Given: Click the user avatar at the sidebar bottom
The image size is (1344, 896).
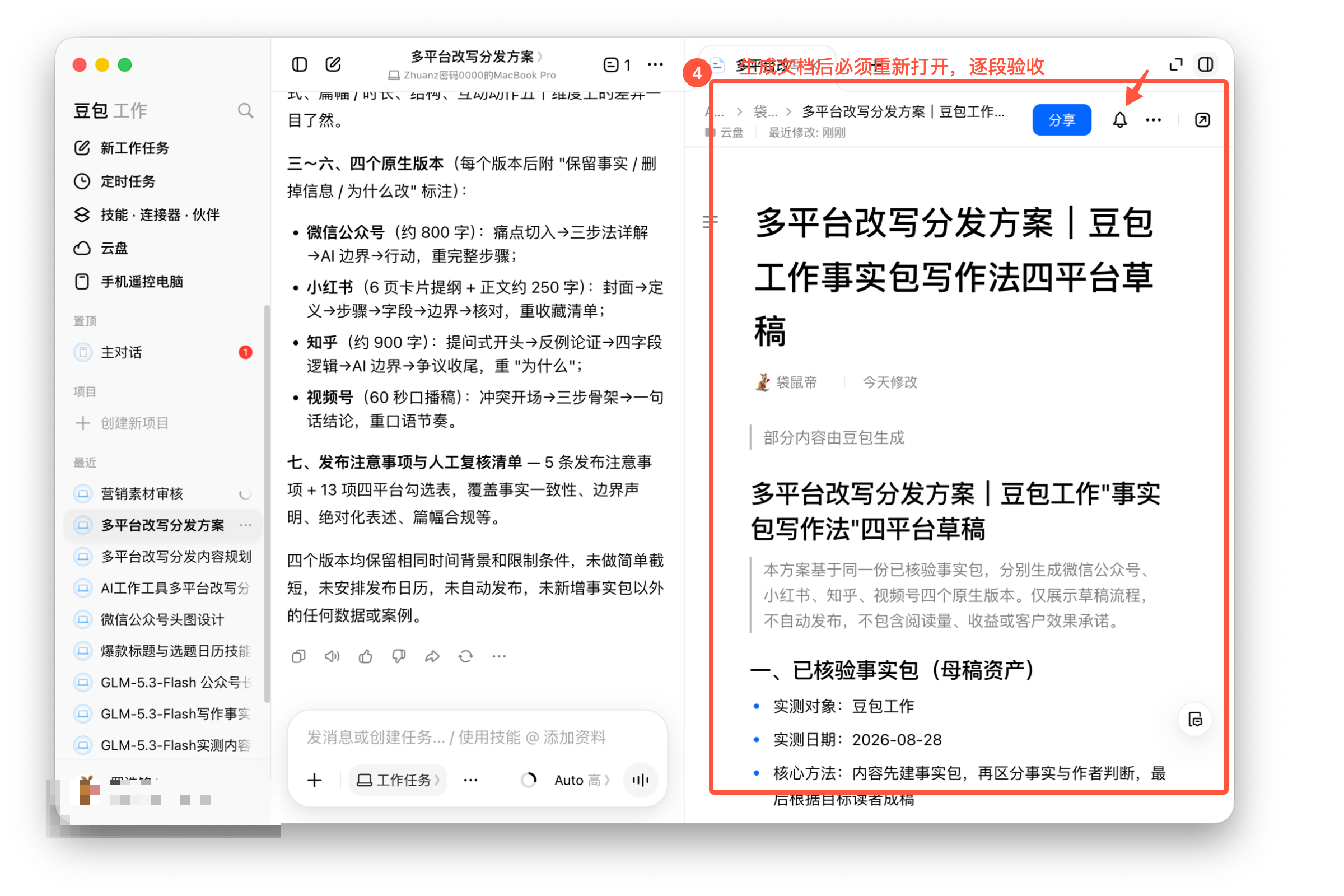Looking at the screenshot, I should (86, 790).
